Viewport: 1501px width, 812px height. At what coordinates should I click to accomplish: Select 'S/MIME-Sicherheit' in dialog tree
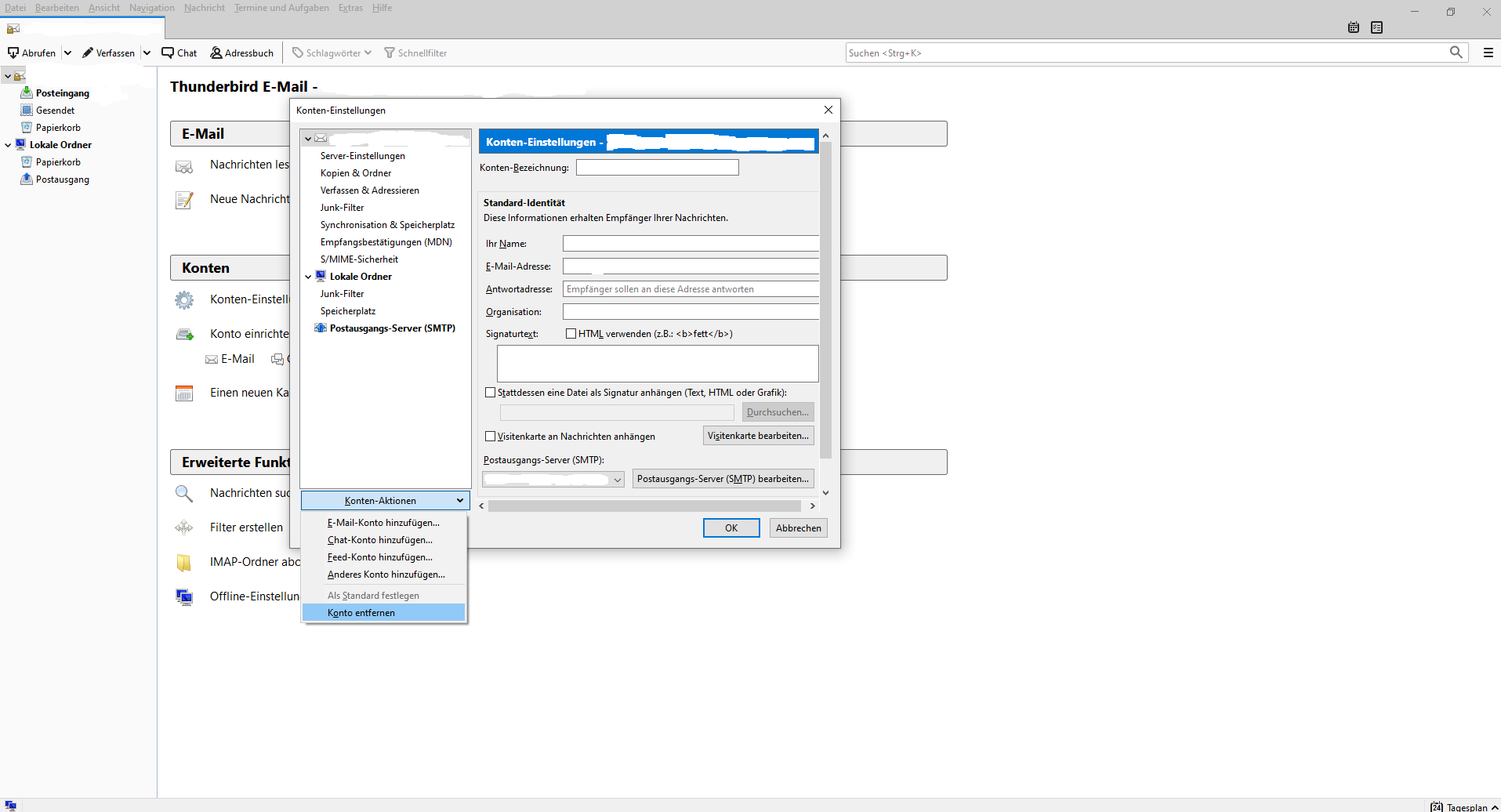click(x=359, y=259)
